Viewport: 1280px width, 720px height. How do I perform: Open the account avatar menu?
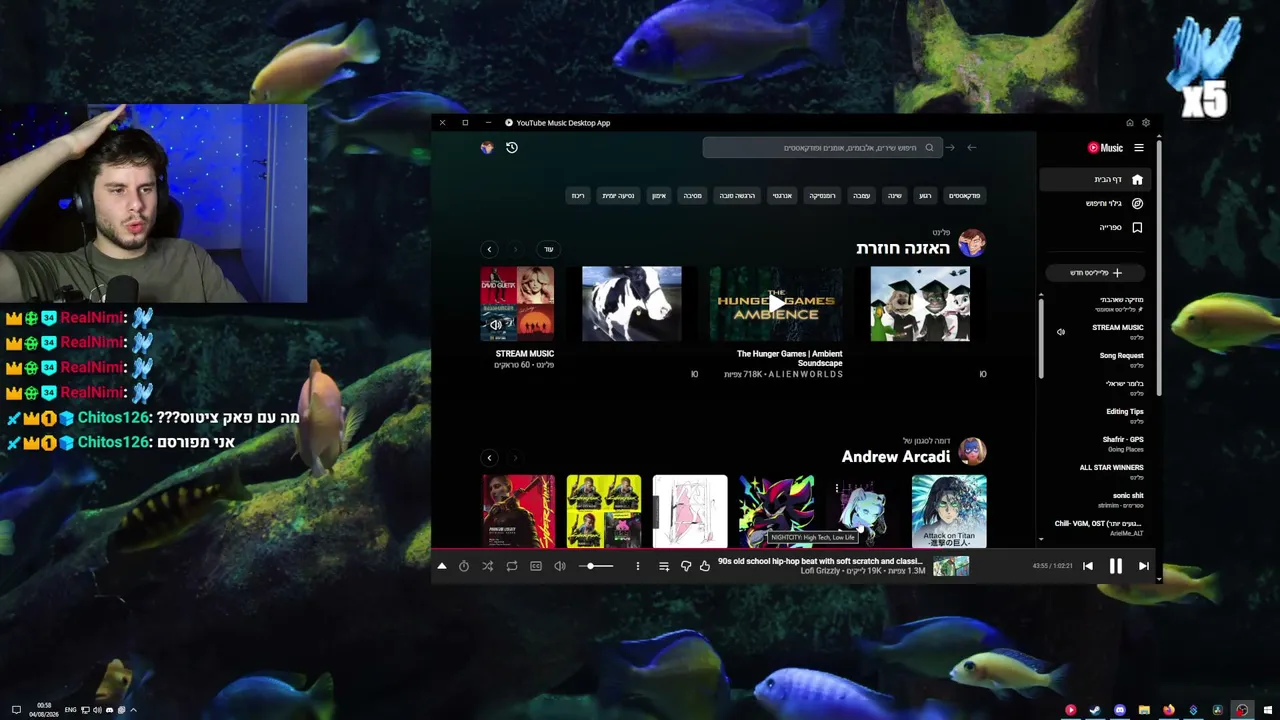point(487,148)
